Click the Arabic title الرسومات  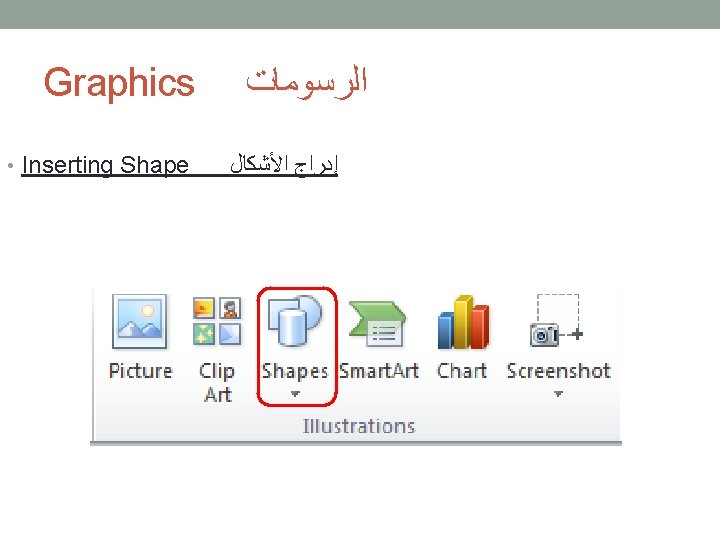click(307, 81)
